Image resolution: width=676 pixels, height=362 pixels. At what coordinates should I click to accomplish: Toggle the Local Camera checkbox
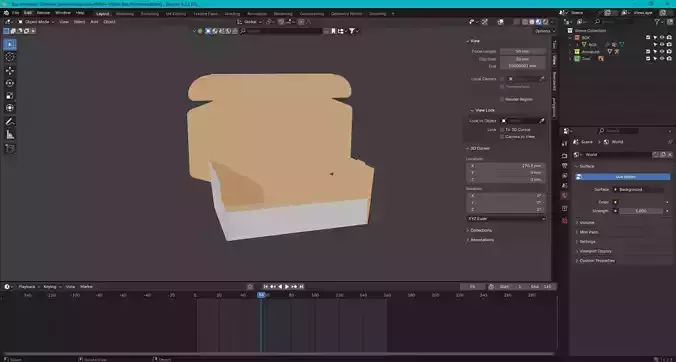[x=502, y=79]
